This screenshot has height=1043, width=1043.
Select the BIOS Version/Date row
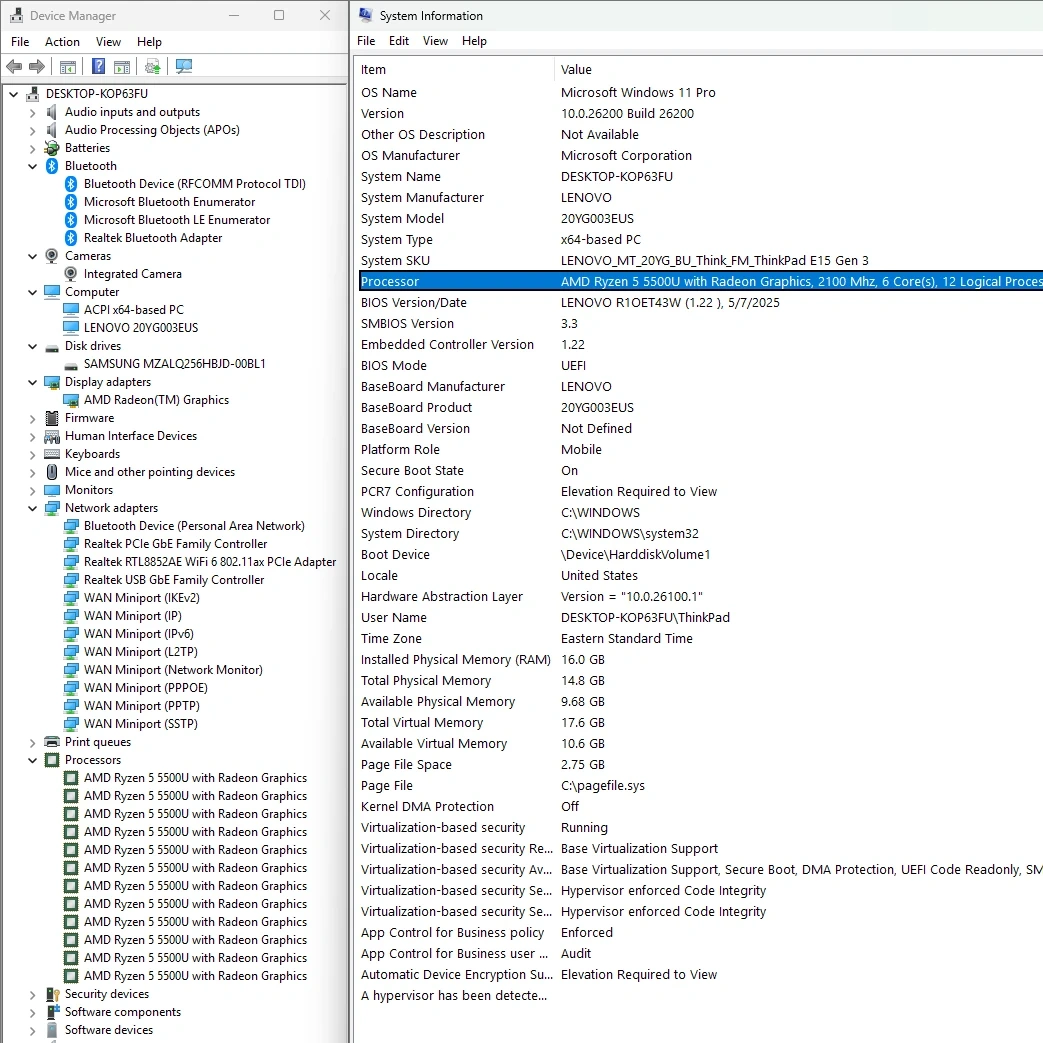click(x=413, y=303)
